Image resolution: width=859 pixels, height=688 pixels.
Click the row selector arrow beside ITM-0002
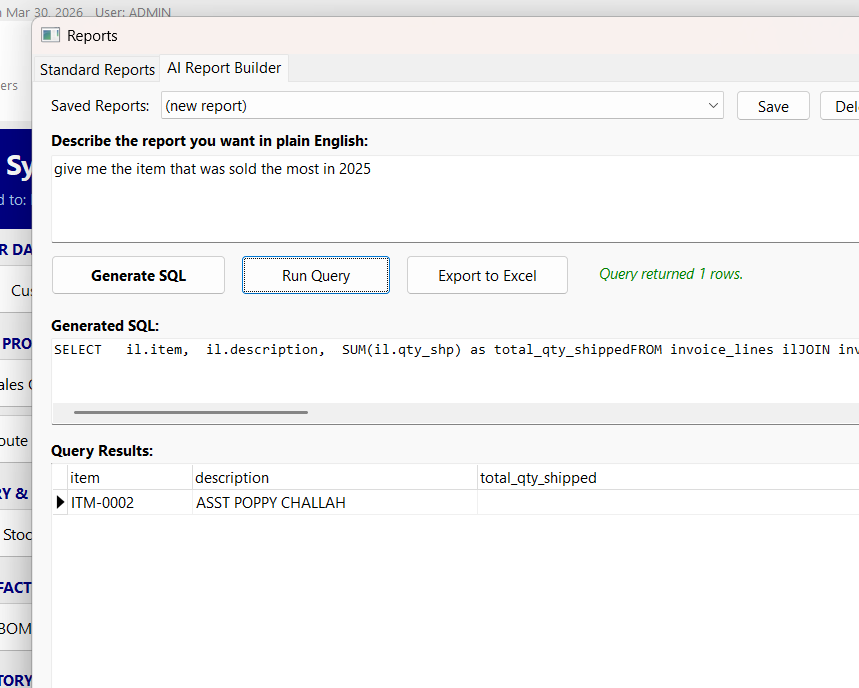click(59, 501)
